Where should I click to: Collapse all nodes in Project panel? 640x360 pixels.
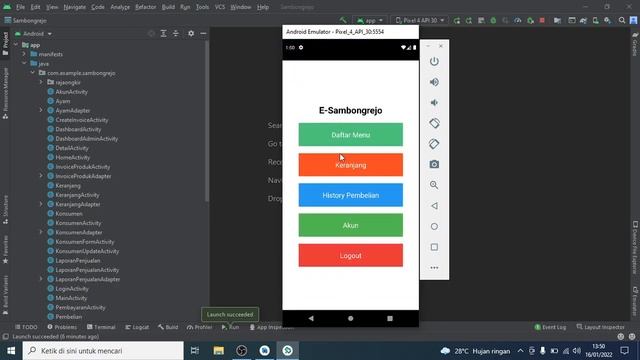(x=176, y=33)
